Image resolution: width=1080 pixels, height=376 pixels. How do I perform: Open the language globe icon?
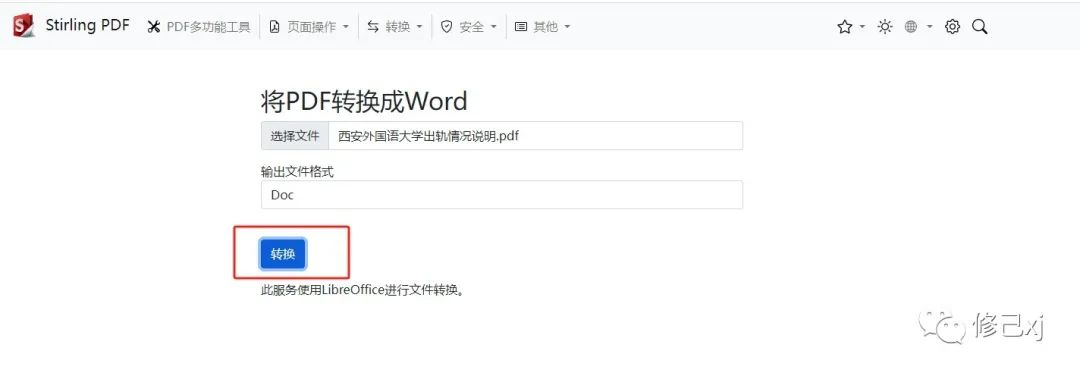(x=911, y=27)
